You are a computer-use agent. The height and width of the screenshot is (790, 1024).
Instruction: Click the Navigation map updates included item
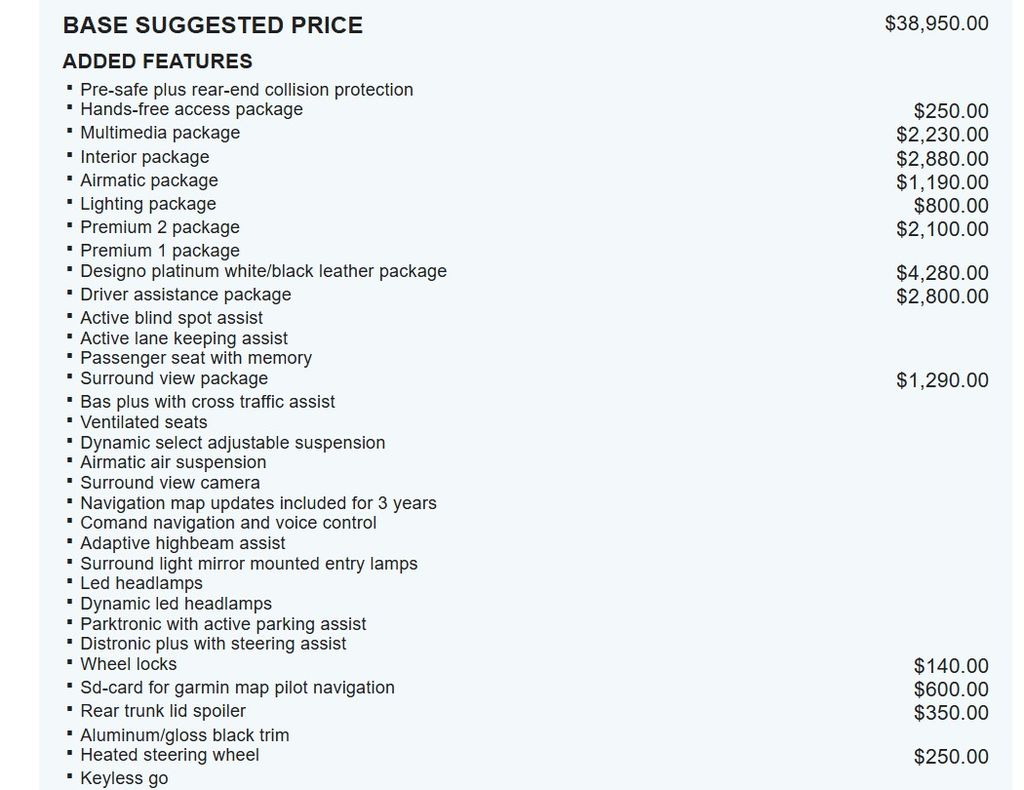click(259, 503)
